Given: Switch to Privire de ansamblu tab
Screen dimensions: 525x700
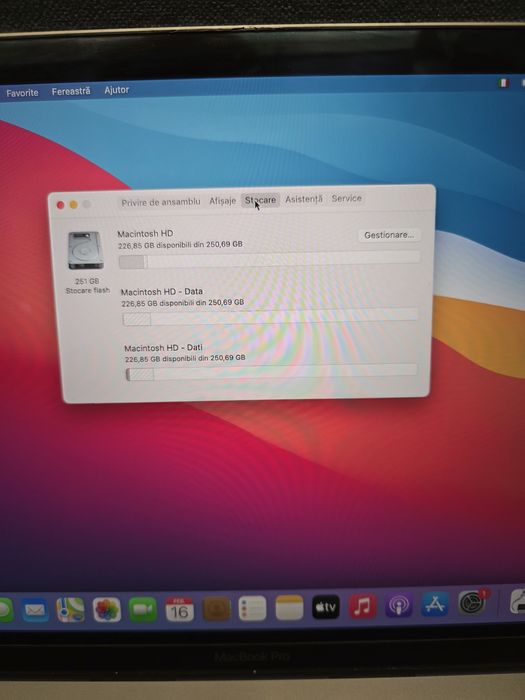Looking at the screenshot, I should (x=161, y=202).
